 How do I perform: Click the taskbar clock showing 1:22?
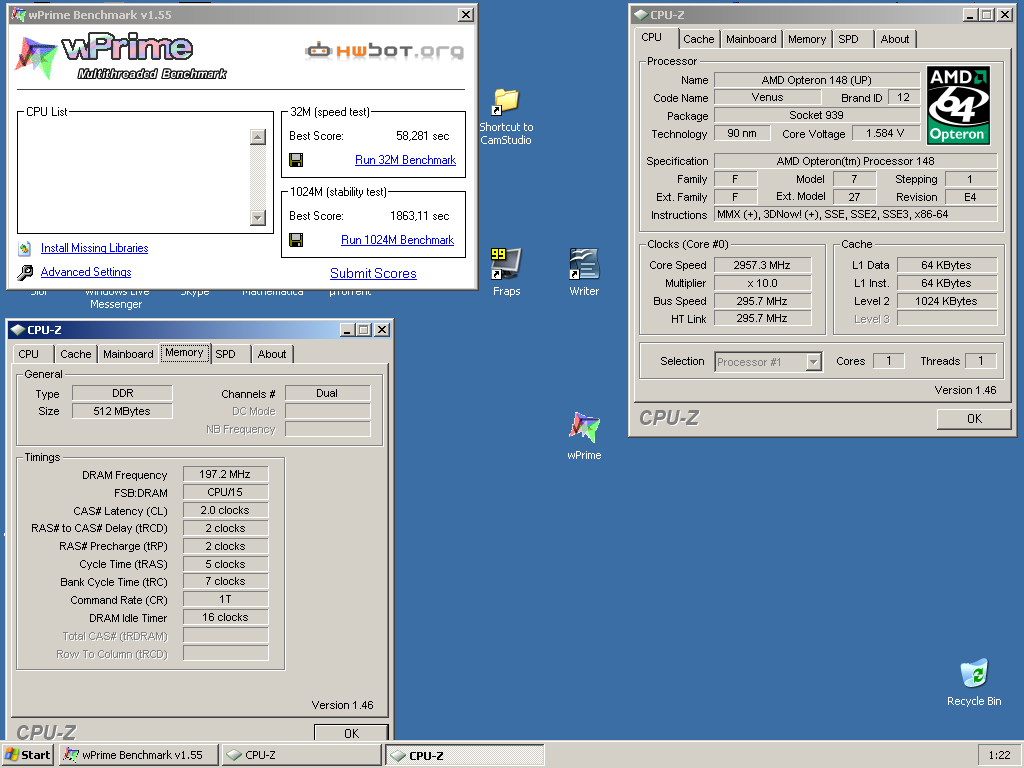pos(999,755)
